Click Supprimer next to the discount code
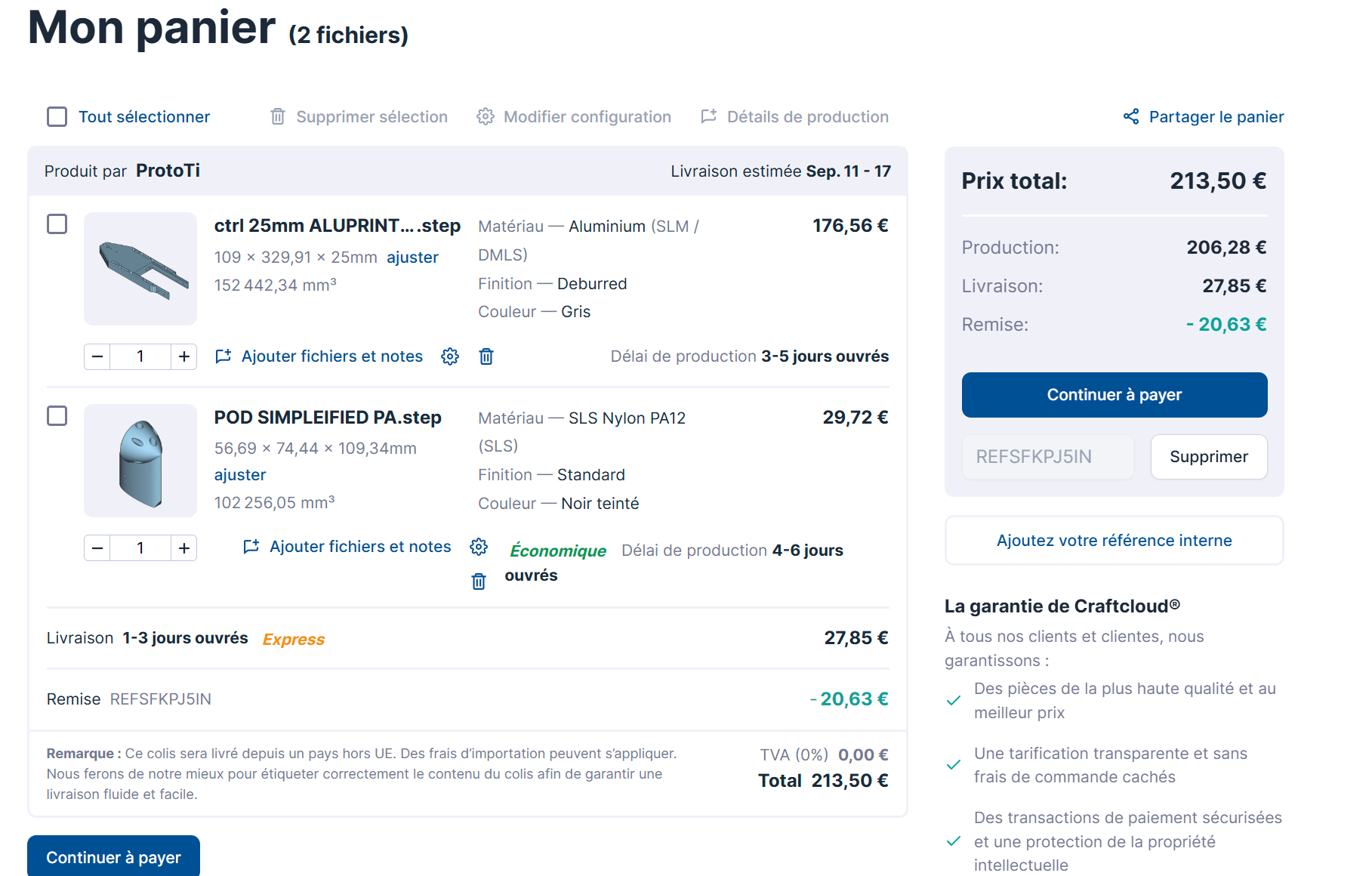 [x=1208, y=457]
